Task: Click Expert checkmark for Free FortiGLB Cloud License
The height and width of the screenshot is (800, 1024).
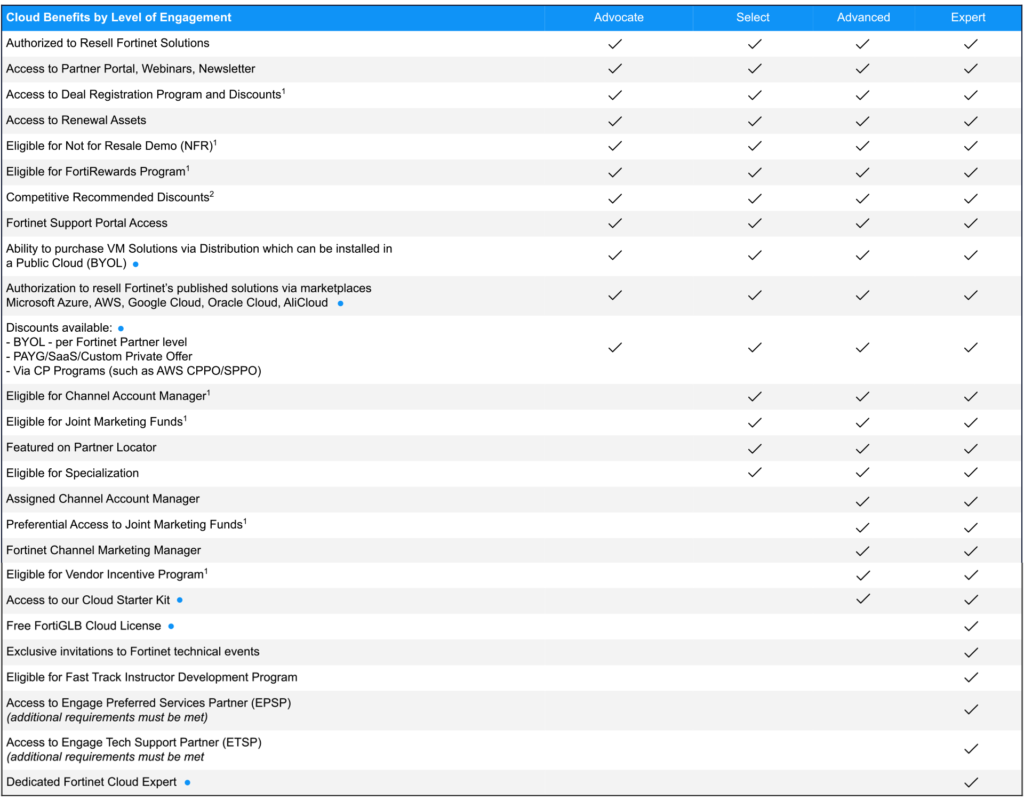Action: (971, 626)
